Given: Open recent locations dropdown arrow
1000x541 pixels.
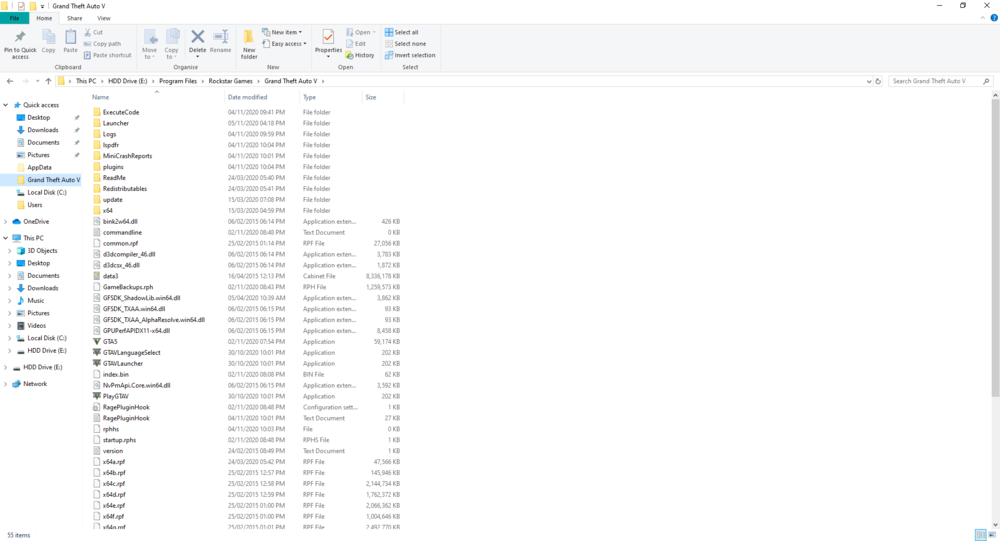Looking at the screenshot, I should pyautogui.click(x=37, y=81).
